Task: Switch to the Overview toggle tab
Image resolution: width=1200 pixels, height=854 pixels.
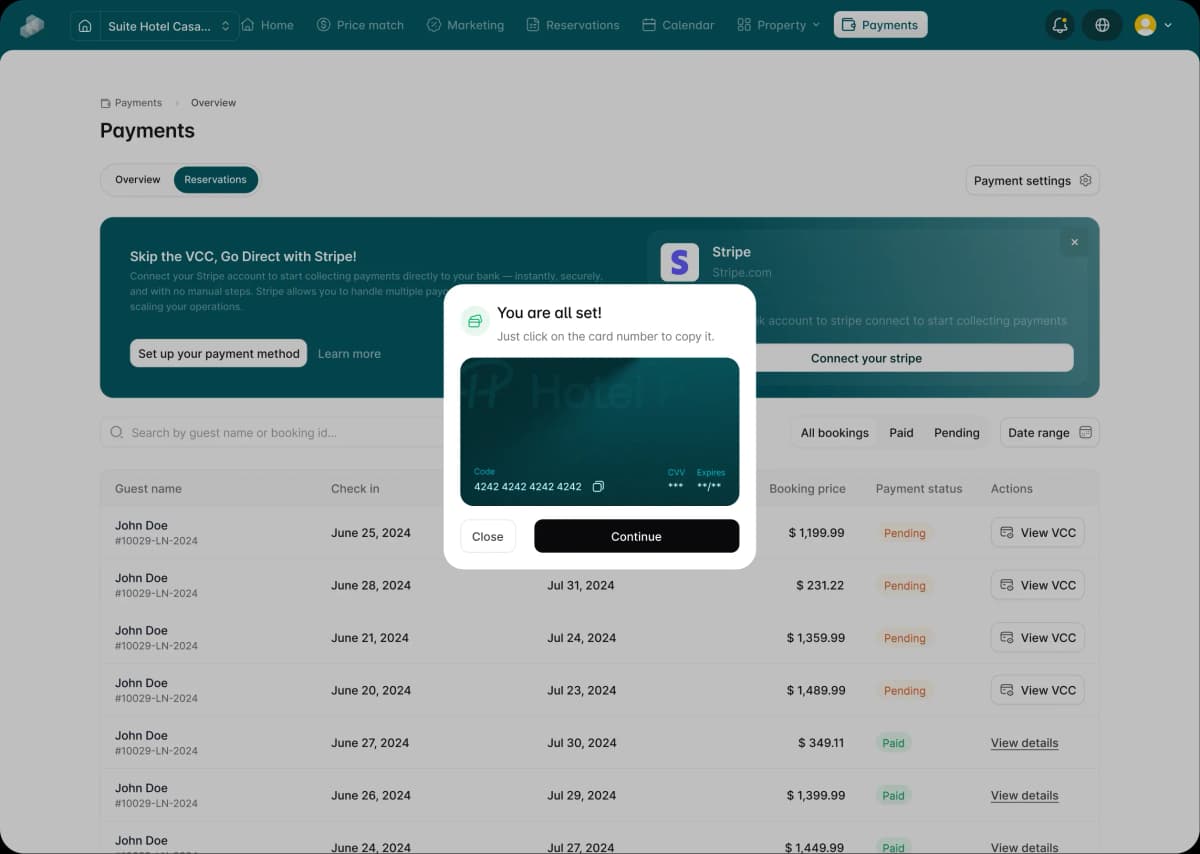Action: [x=138, y=180]
